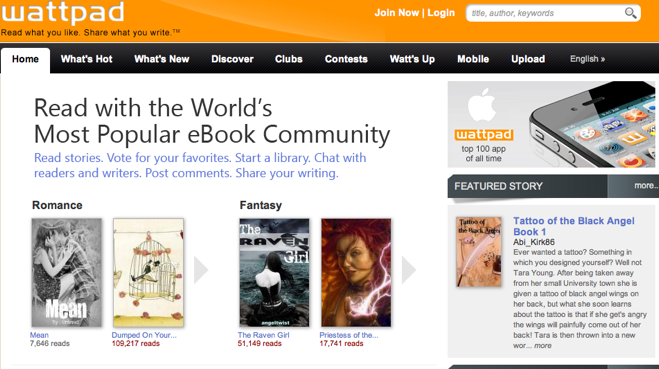Click the Login link

[441, 13]
